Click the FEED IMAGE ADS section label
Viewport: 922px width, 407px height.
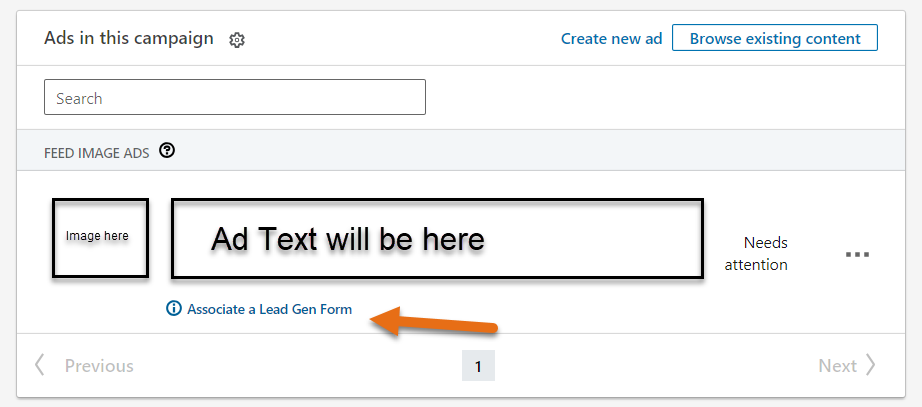coord(97,152)
